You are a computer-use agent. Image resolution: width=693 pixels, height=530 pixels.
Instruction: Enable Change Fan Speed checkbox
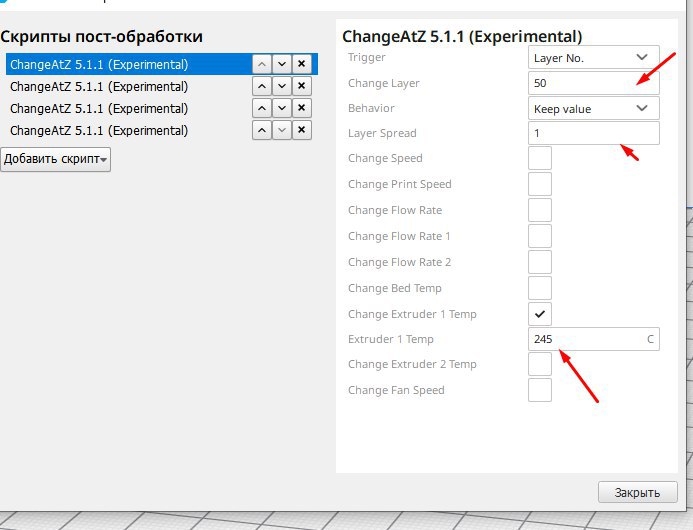540,390
